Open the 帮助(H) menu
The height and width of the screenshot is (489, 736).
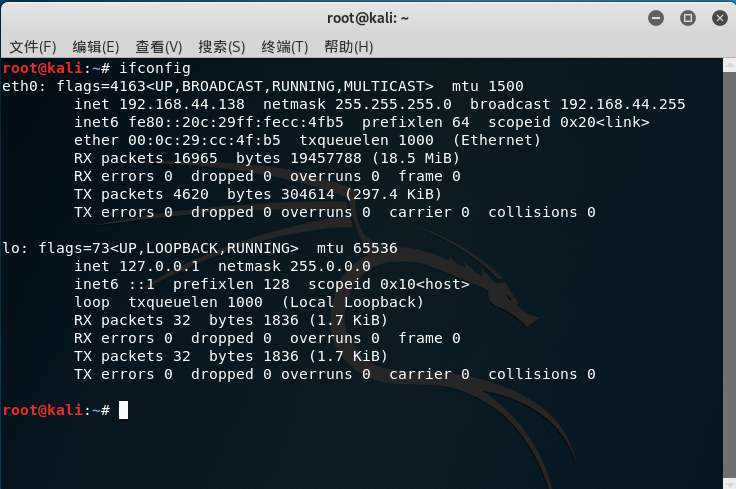348,46
